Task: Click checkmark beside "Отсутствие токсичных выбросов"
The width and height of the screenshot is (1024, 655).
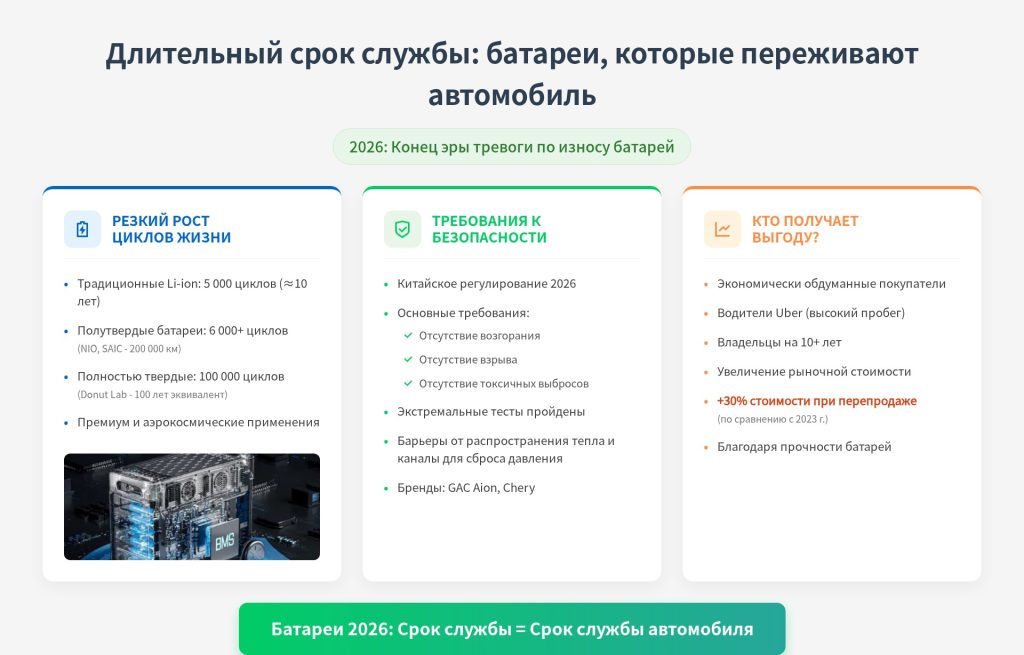Action: (408, 384)
